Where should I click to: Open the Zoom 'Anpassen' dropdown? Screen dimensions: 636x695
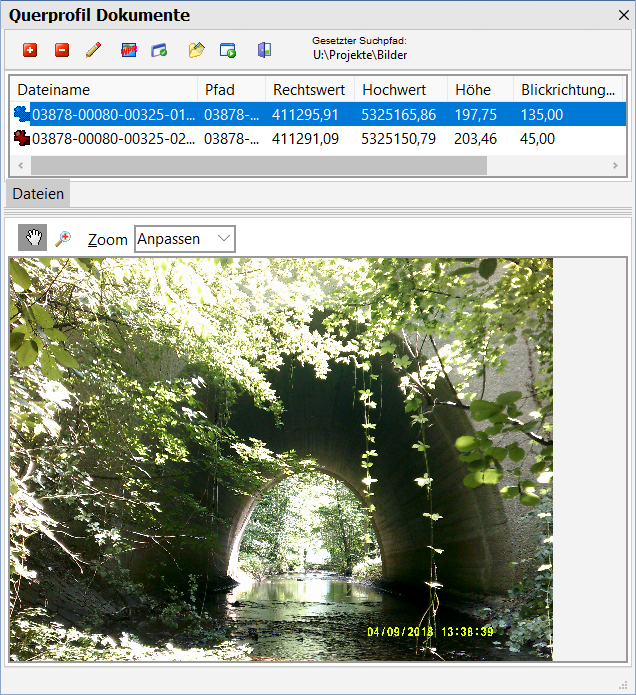pyautogui.click(x=185, y=239)
